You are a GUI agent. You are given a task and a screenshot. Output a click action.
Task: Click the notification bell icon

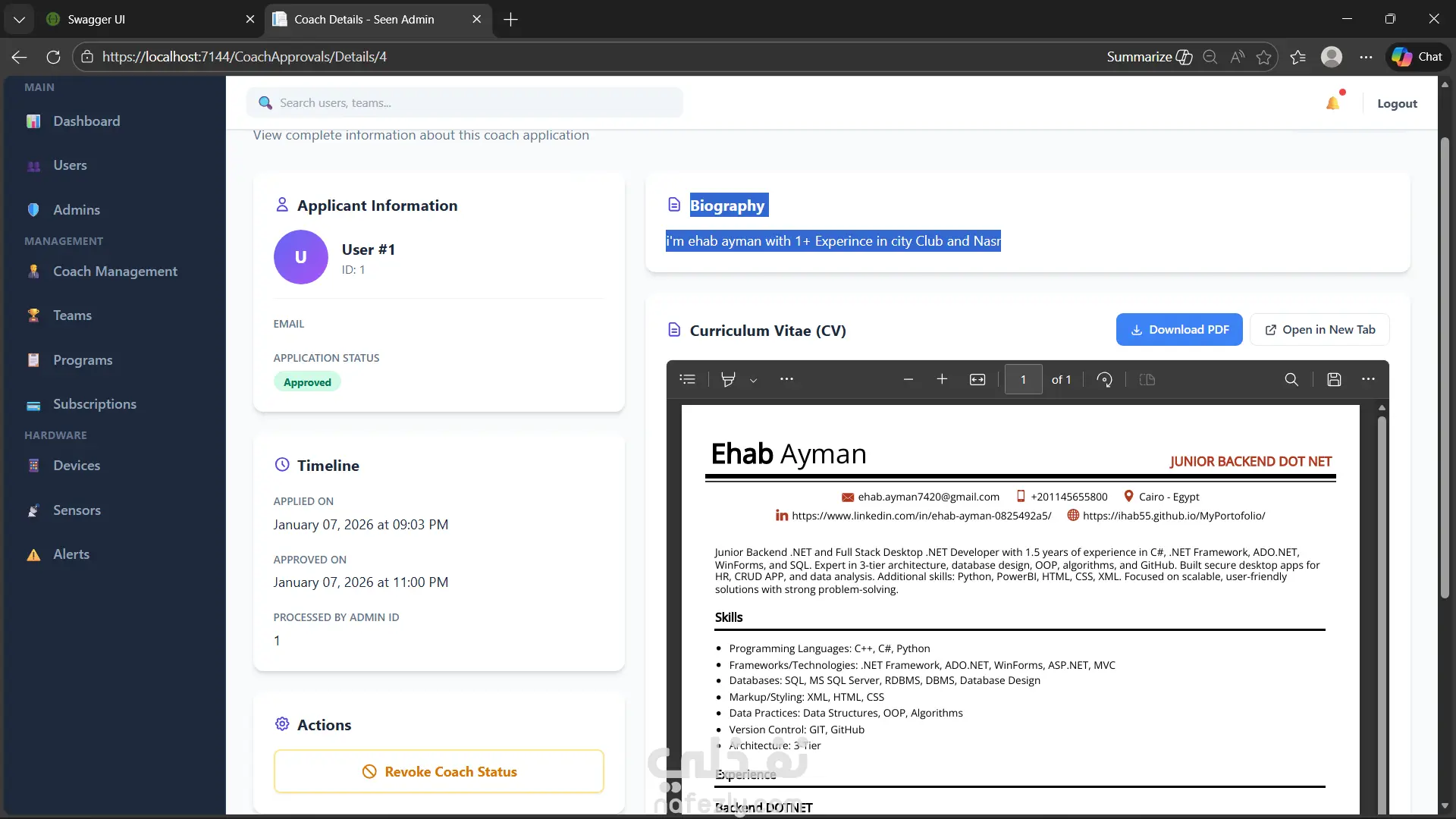[x=1332, y=103]
